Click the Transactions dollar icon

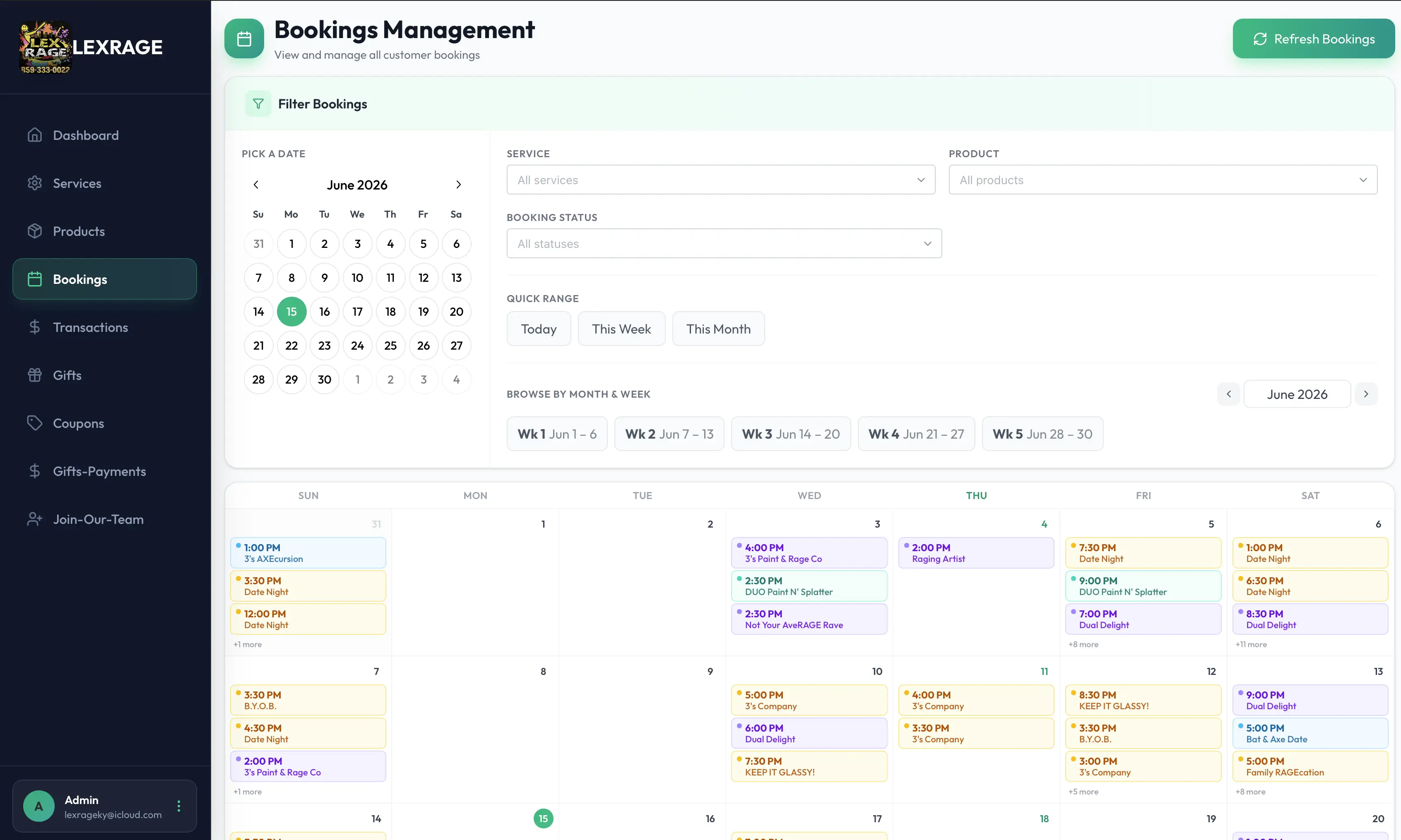[34, 327]
